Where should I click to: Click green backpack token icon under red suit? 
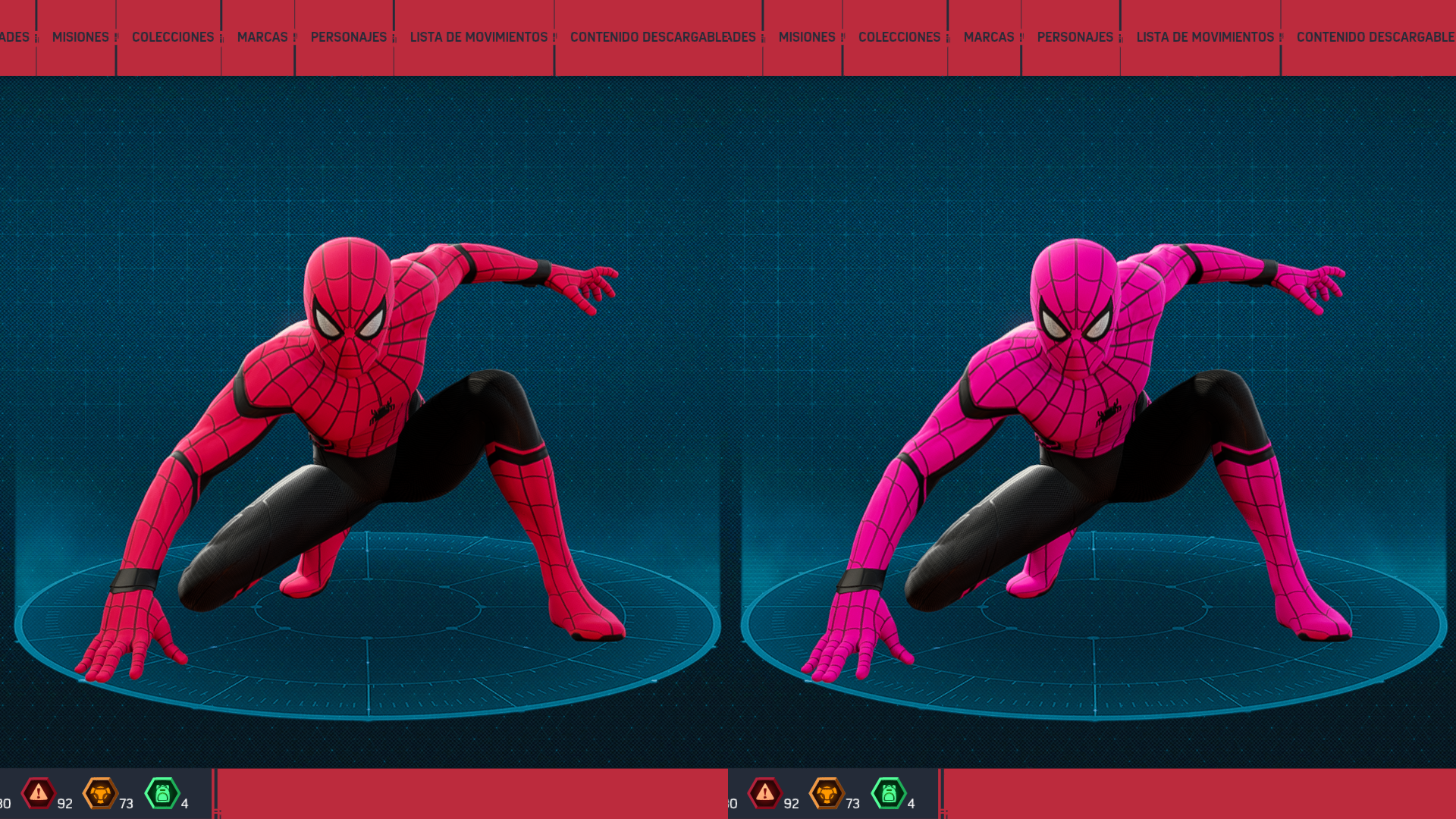tap(162, 793)
